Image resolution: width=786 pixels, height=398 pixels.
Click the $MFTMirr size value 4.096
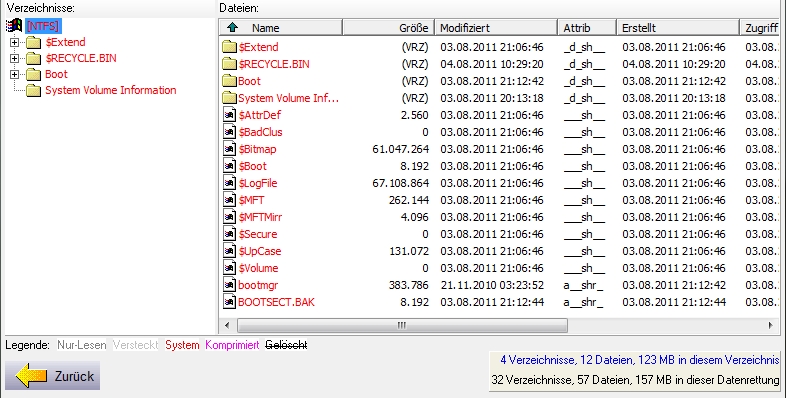pyautogui.click(x=415, y=218)
